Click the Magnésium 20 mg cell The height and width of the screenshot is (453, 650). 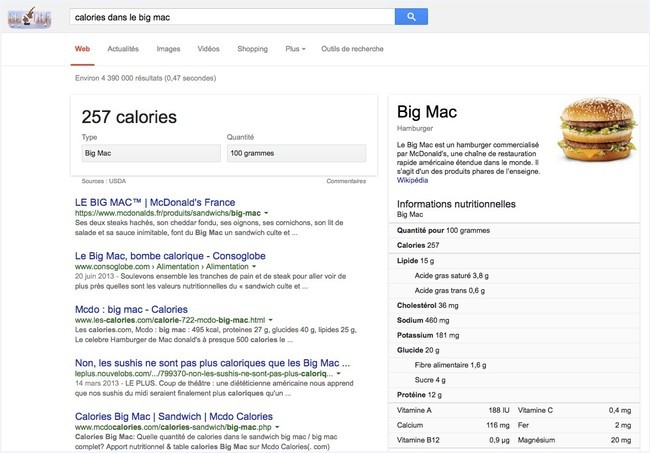[575, 440]
